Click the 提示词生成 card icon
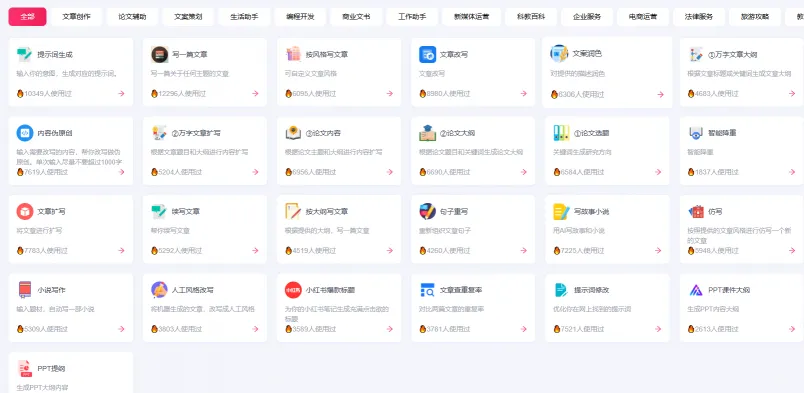This screenshot has height=393, width=804. tap(25, 54)
